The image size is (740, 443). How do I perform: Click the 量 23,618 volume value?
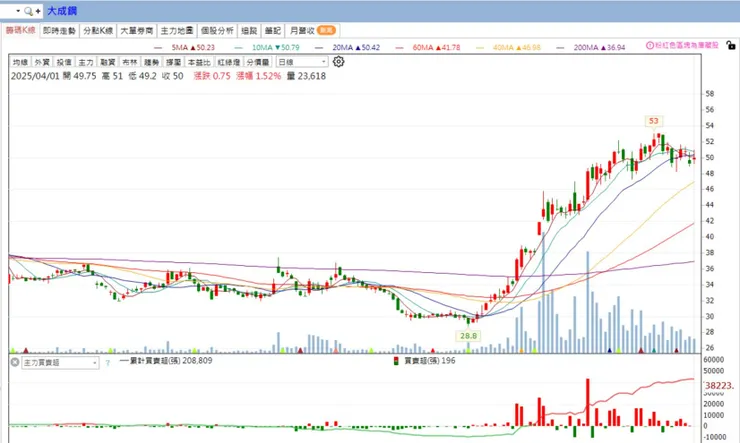(306, 76)
